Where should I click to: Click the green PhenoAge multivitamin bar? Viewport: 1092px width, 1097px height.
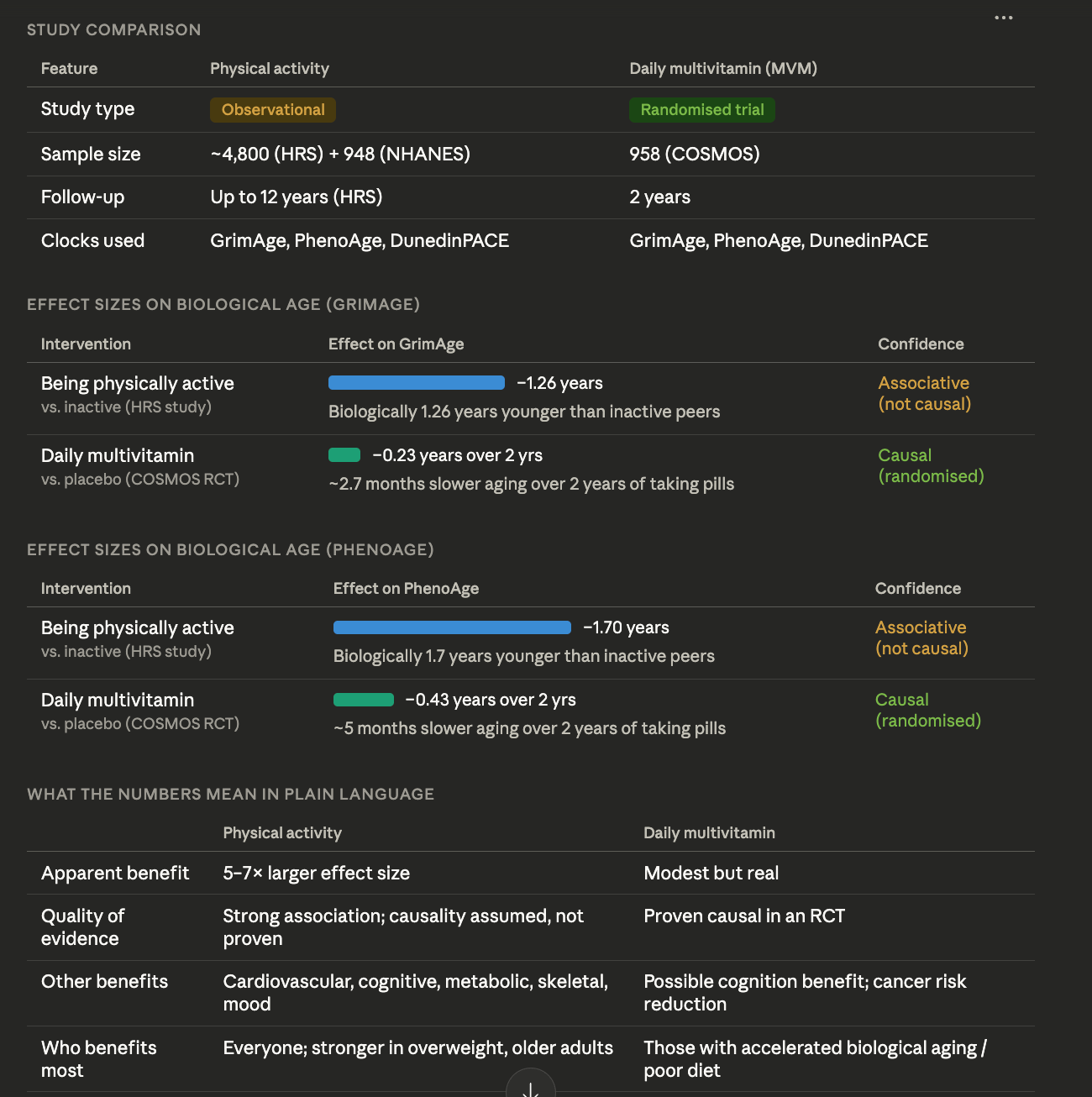pos(364,700)
